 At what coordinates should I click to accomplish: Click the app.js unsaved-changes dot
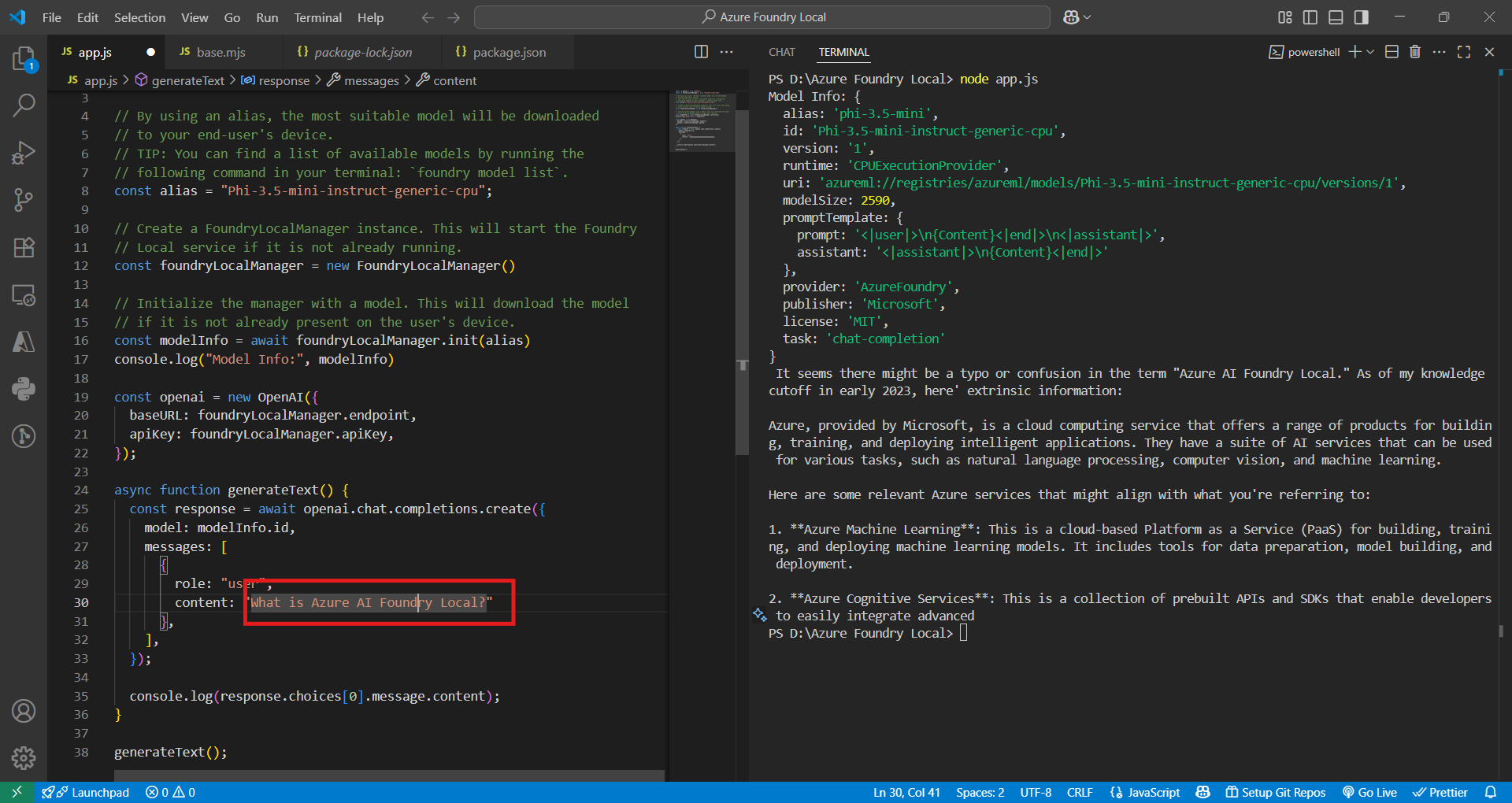tap(150, 52)
